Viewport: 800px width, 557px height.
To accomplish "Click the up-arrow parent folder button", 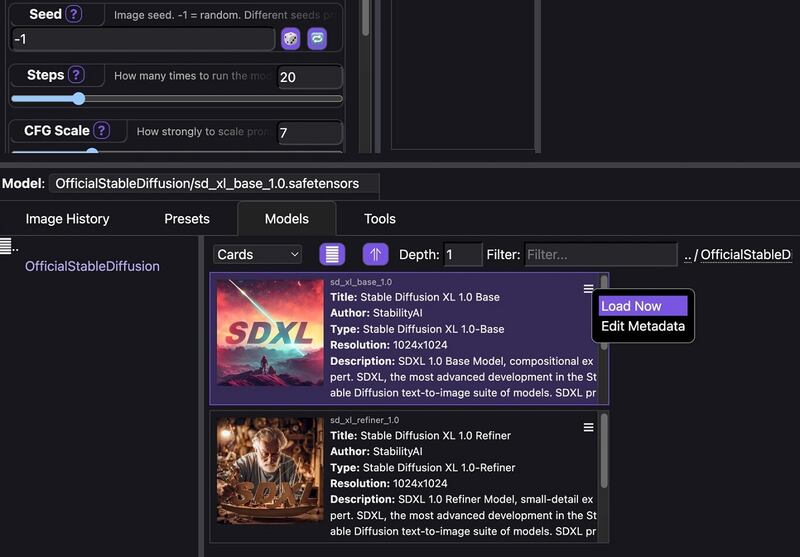I will 375,254.
